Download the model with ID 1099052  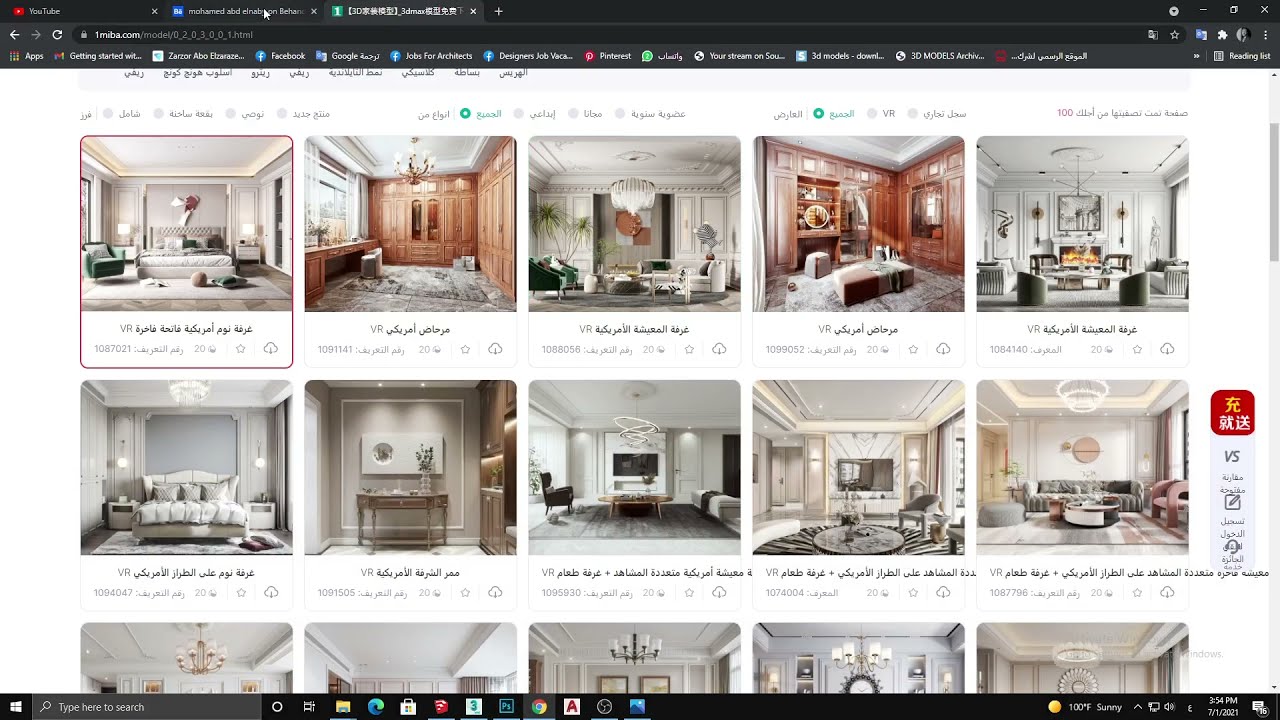(x=942, y=349)
